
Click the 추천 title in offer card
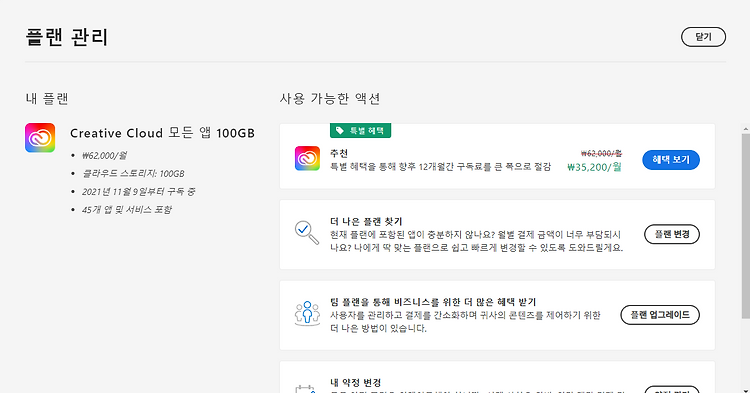339,153
